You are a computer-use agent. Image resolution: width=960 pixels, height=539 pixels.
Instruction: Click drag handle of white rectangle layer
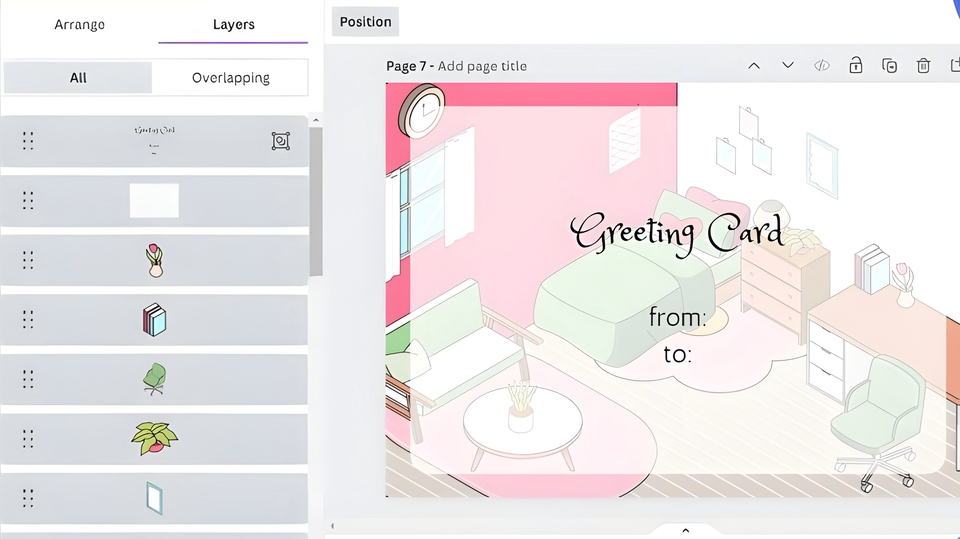(x=28, y=200)
